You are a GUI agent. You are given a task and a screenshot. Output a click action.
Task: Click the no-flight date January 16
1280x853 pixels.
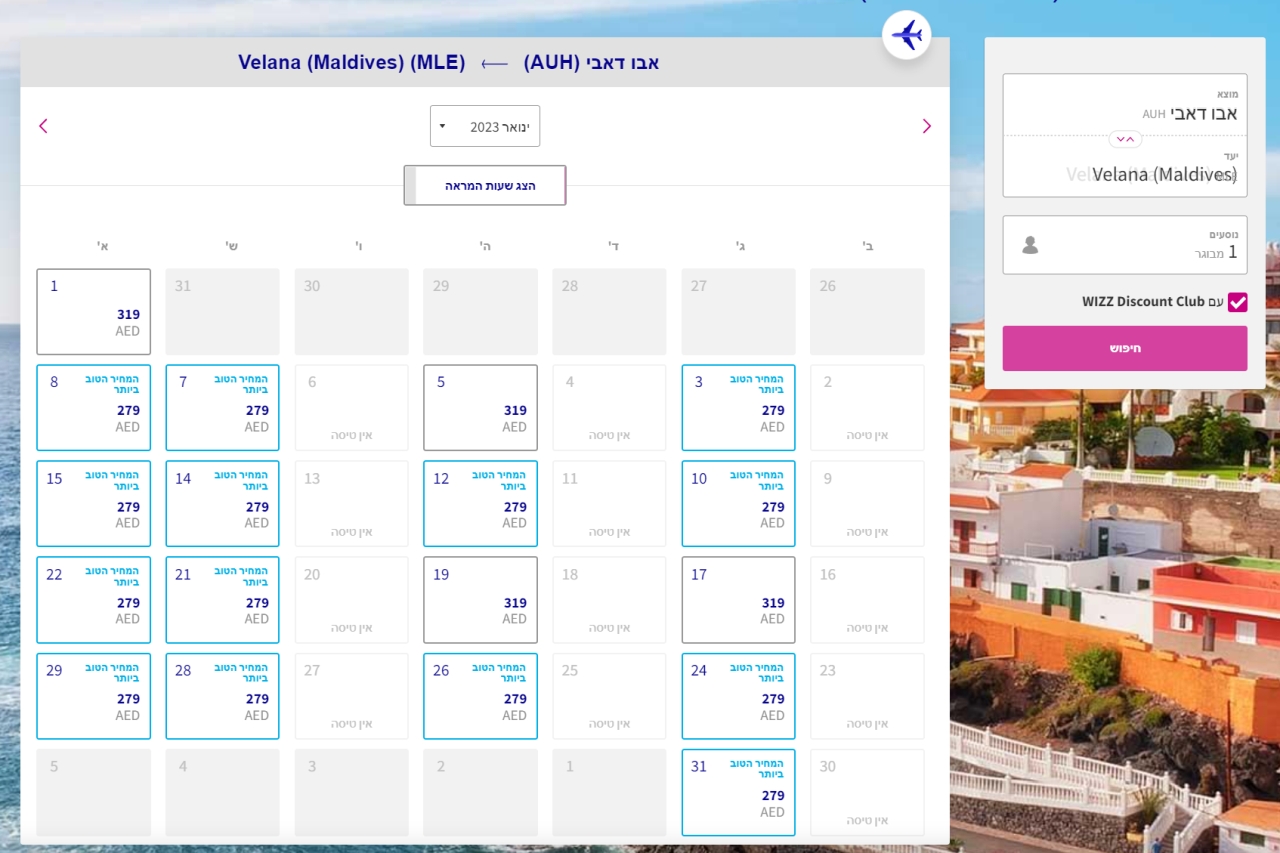click(x=868, y=600)
